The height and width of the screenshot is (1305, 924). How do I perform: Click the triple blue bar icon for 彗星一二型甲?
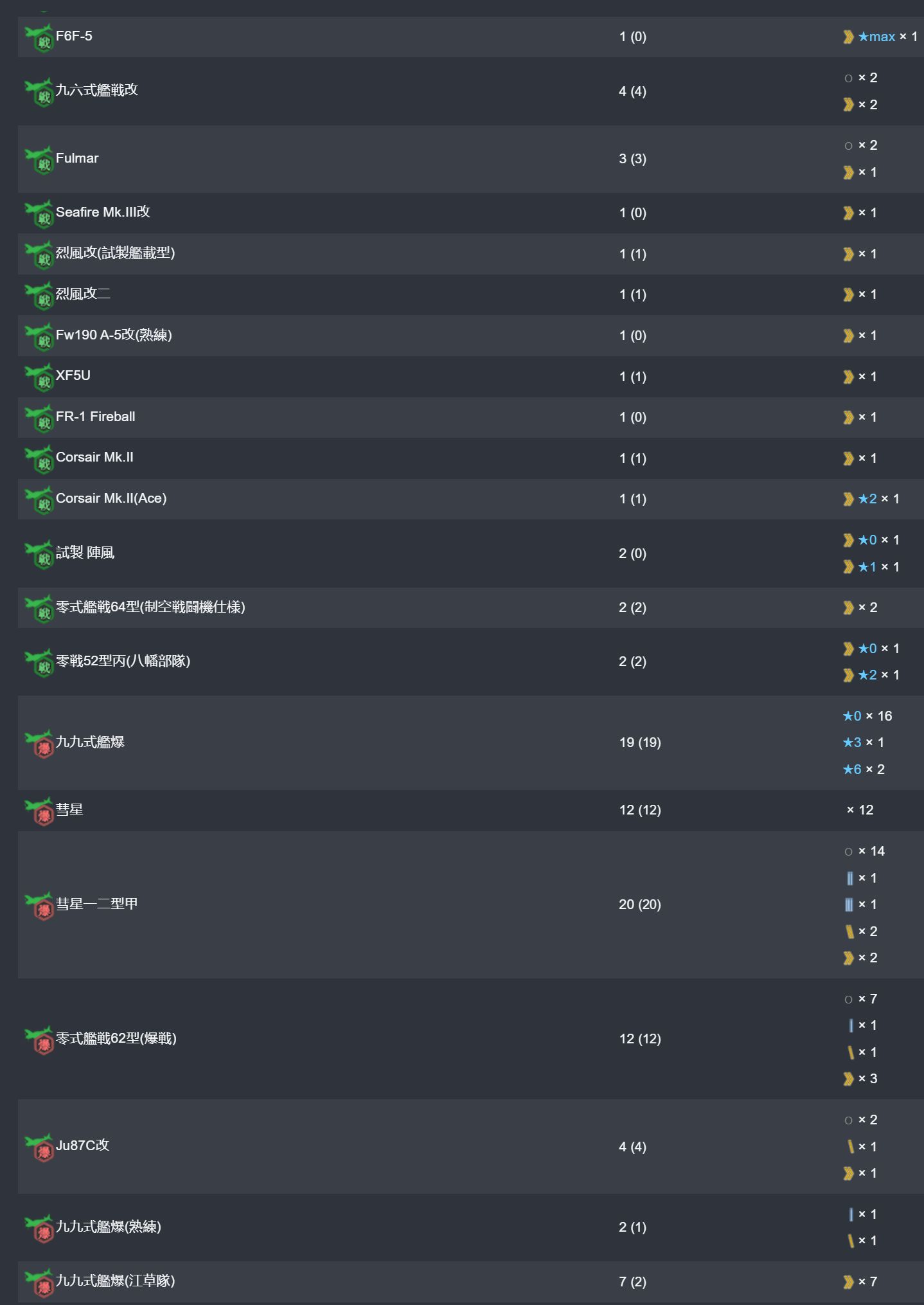click(849, 905)
